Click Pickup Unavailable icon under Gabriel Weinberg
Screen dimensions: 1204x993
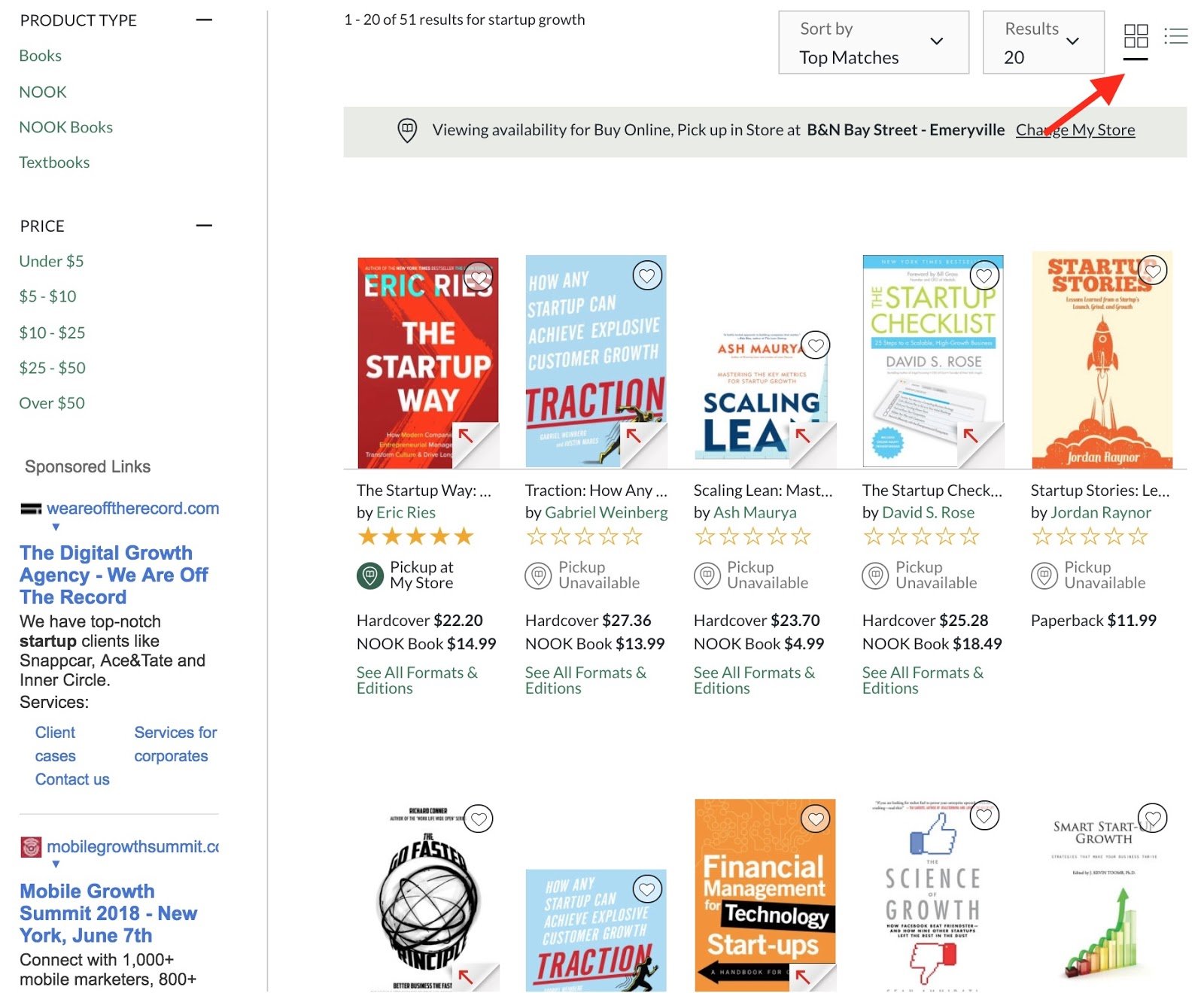coord(538,575)
